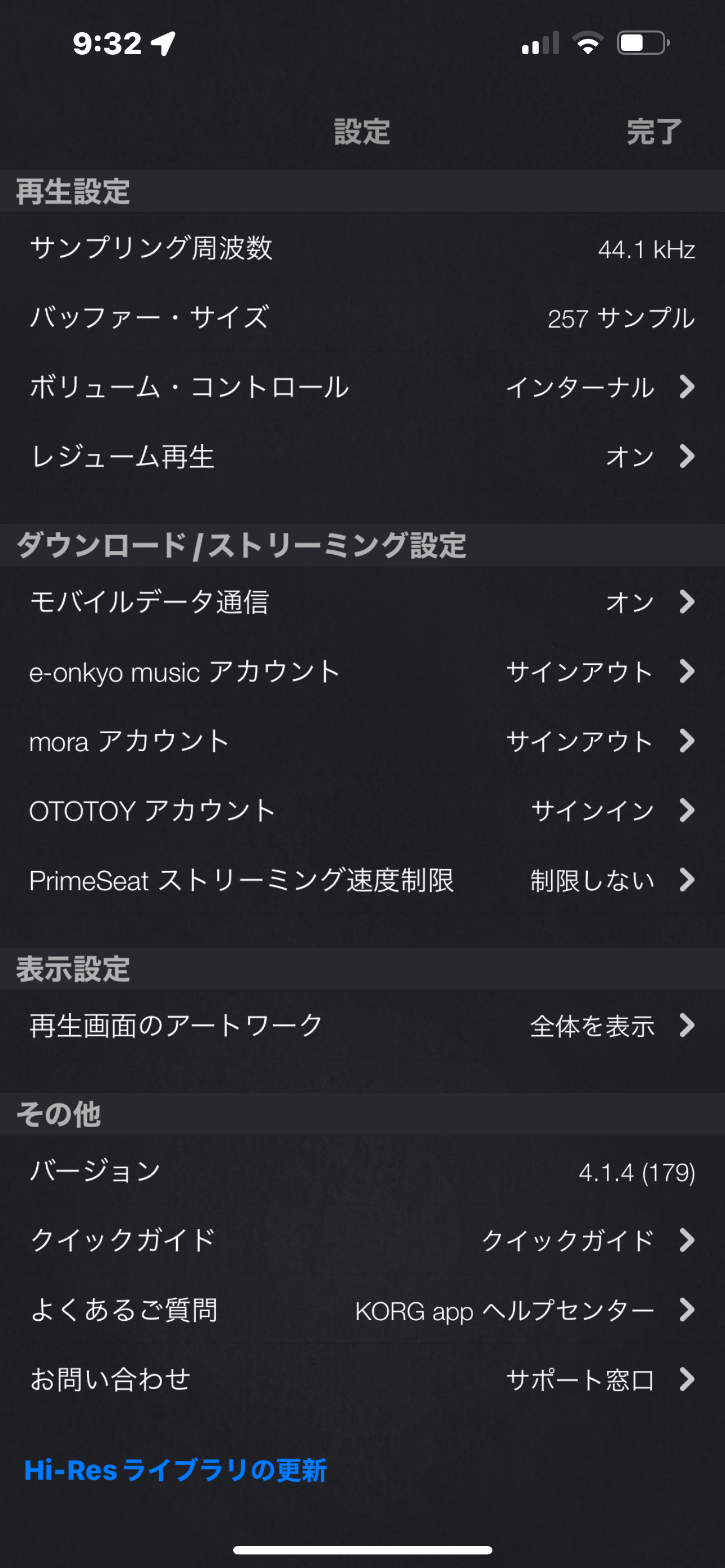Toggle モバイルデータ通信 setting value
Screen dimensions: 725x1568
pos(630,602)
